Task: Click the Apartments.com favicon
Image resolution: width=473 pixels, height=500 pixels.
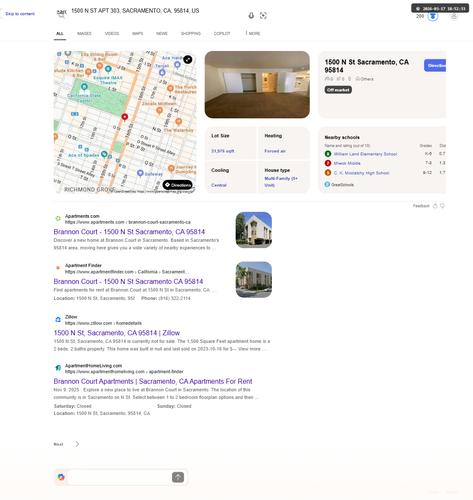Action: coord(58,219)
